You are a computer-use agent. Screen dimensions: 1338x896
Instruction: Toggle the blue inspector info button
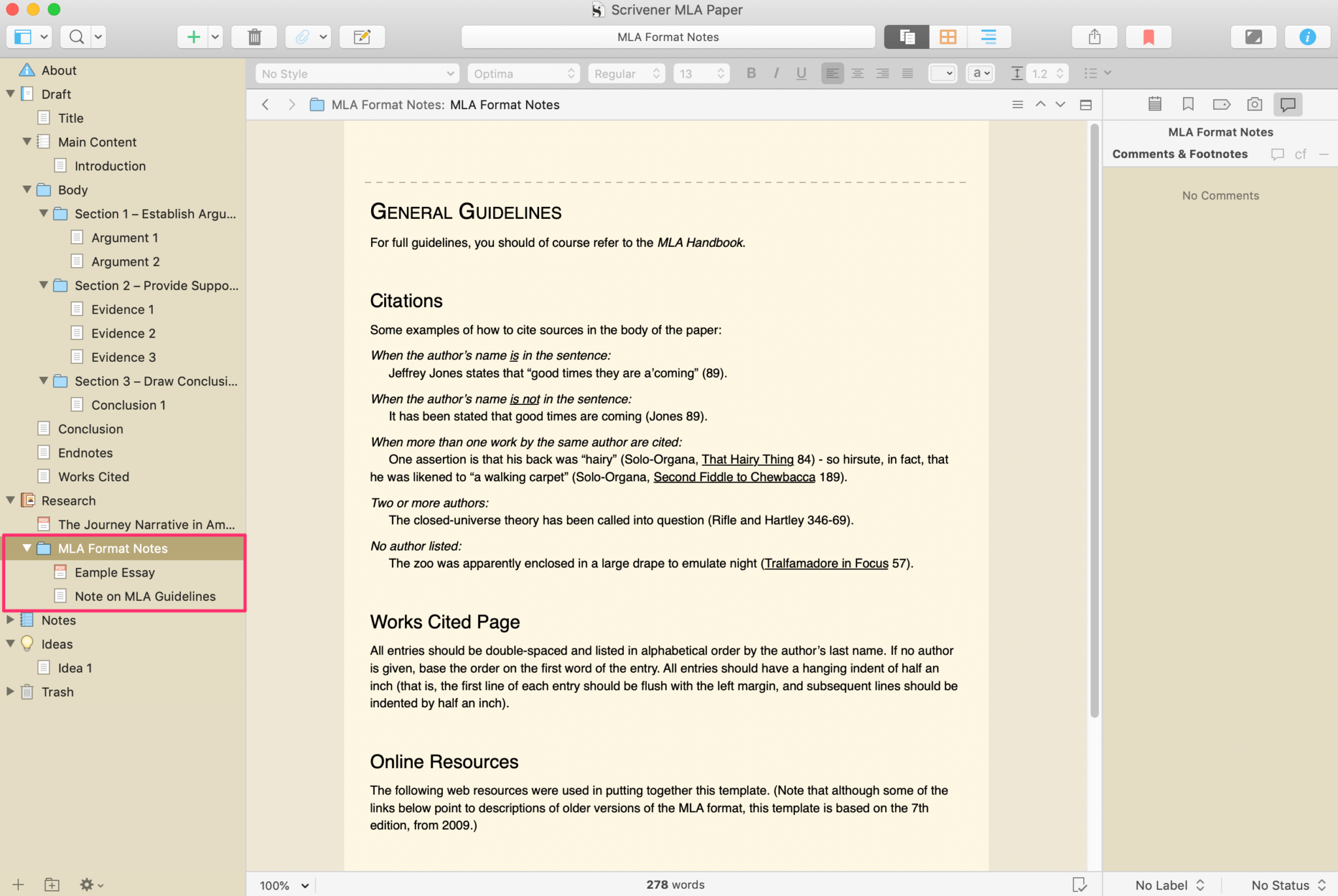tap(1307, 37)
